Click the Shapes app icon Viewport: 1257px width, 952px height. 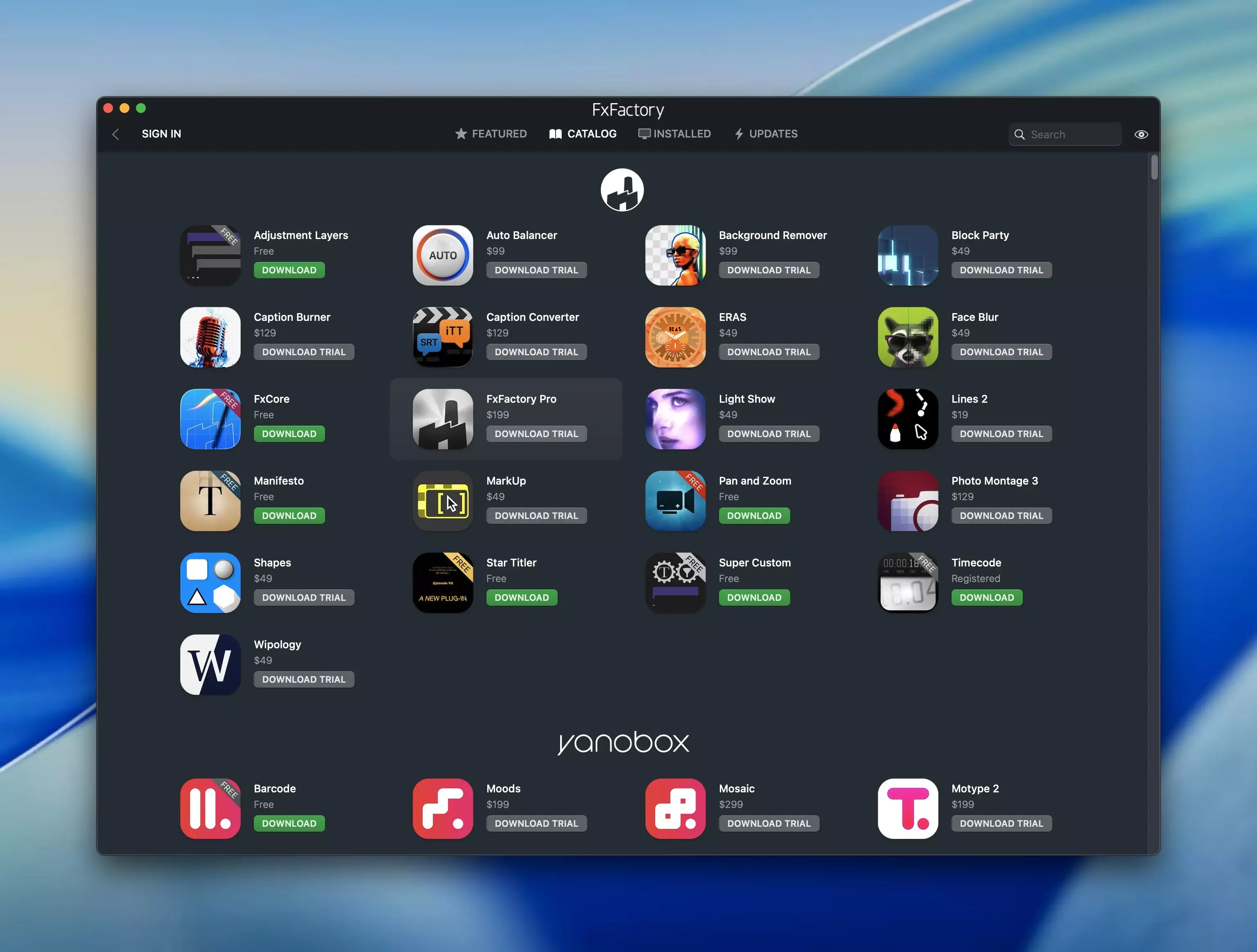[x=210, y=582]
